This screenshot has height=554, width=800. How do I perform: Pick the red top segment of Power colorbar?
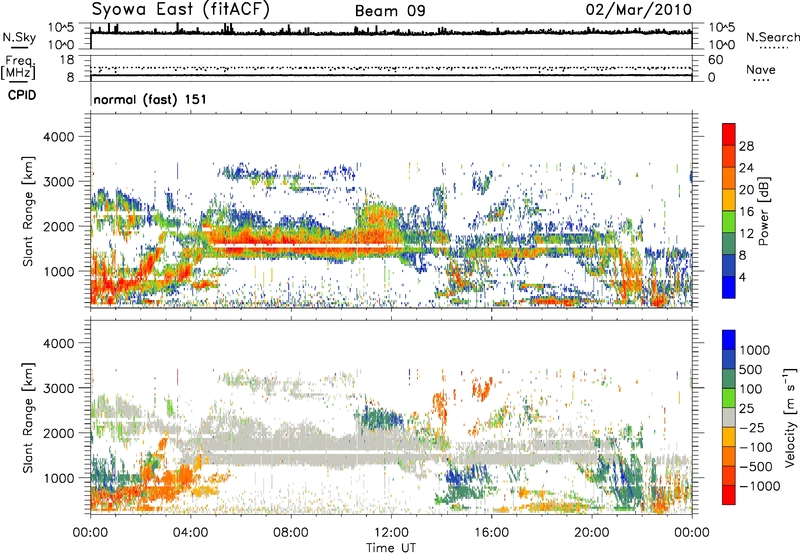(729, 135)
